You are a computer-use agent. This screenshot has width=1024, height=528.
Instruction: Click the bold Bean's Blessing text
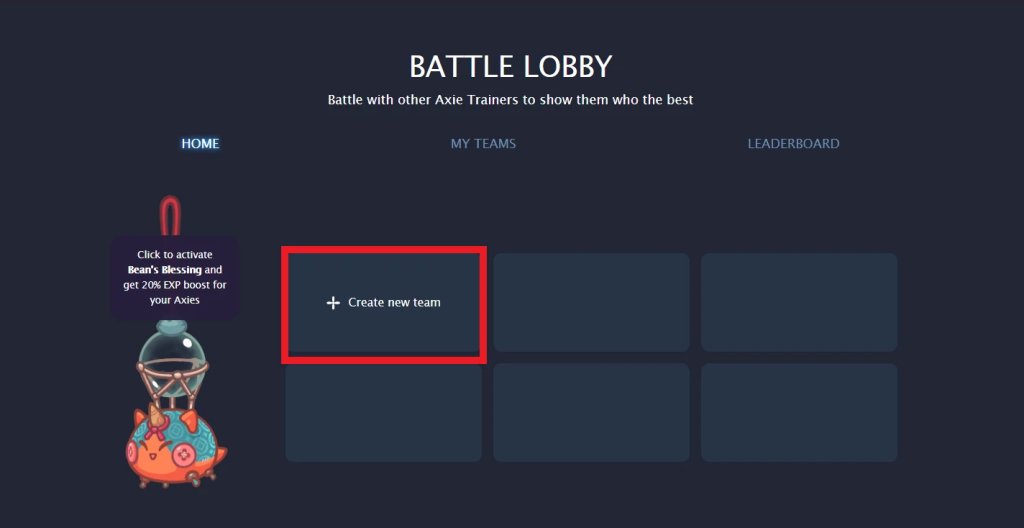[165, 270]
